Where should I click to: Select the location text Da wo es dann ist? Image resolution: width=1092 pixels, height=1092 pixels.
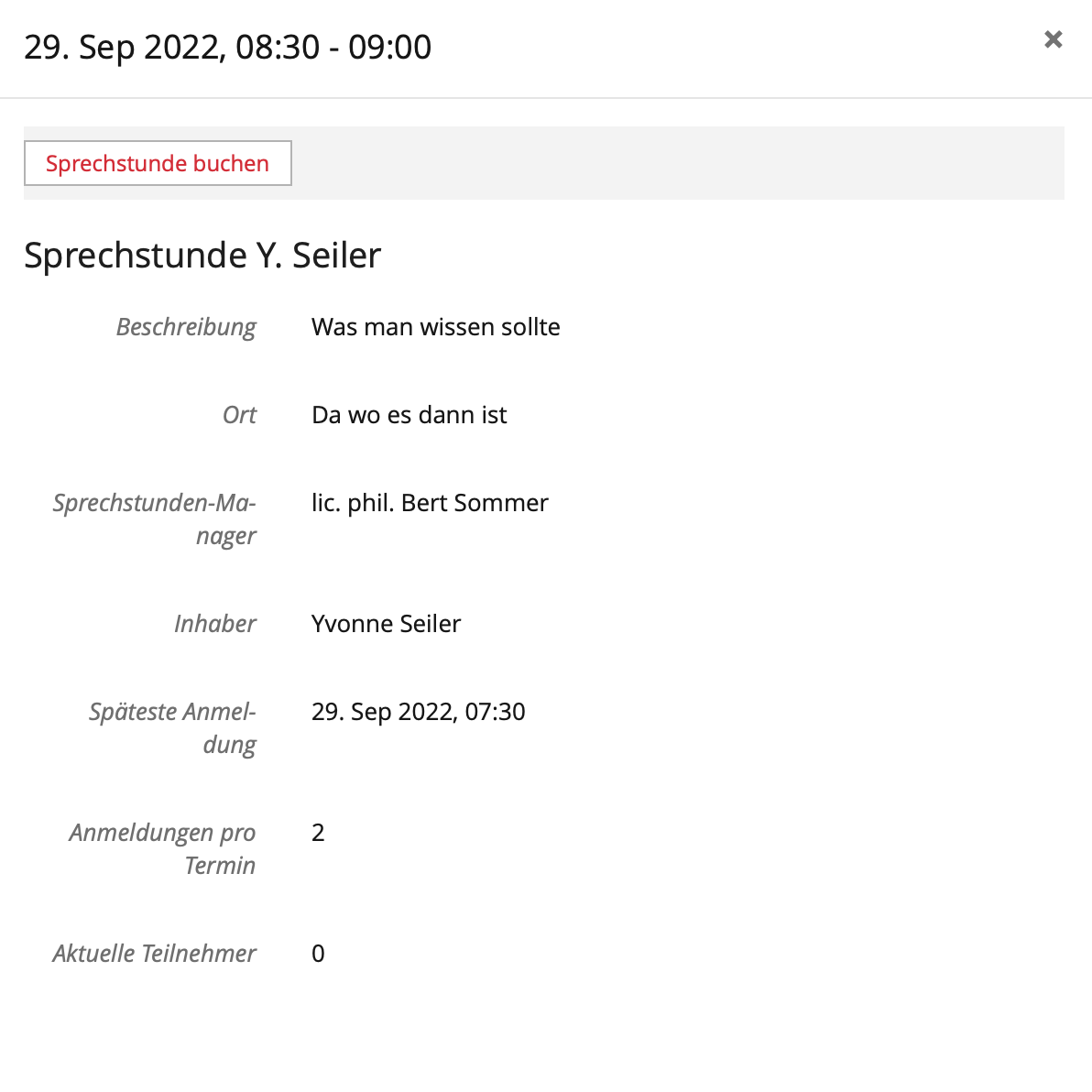tap(409, 415)
